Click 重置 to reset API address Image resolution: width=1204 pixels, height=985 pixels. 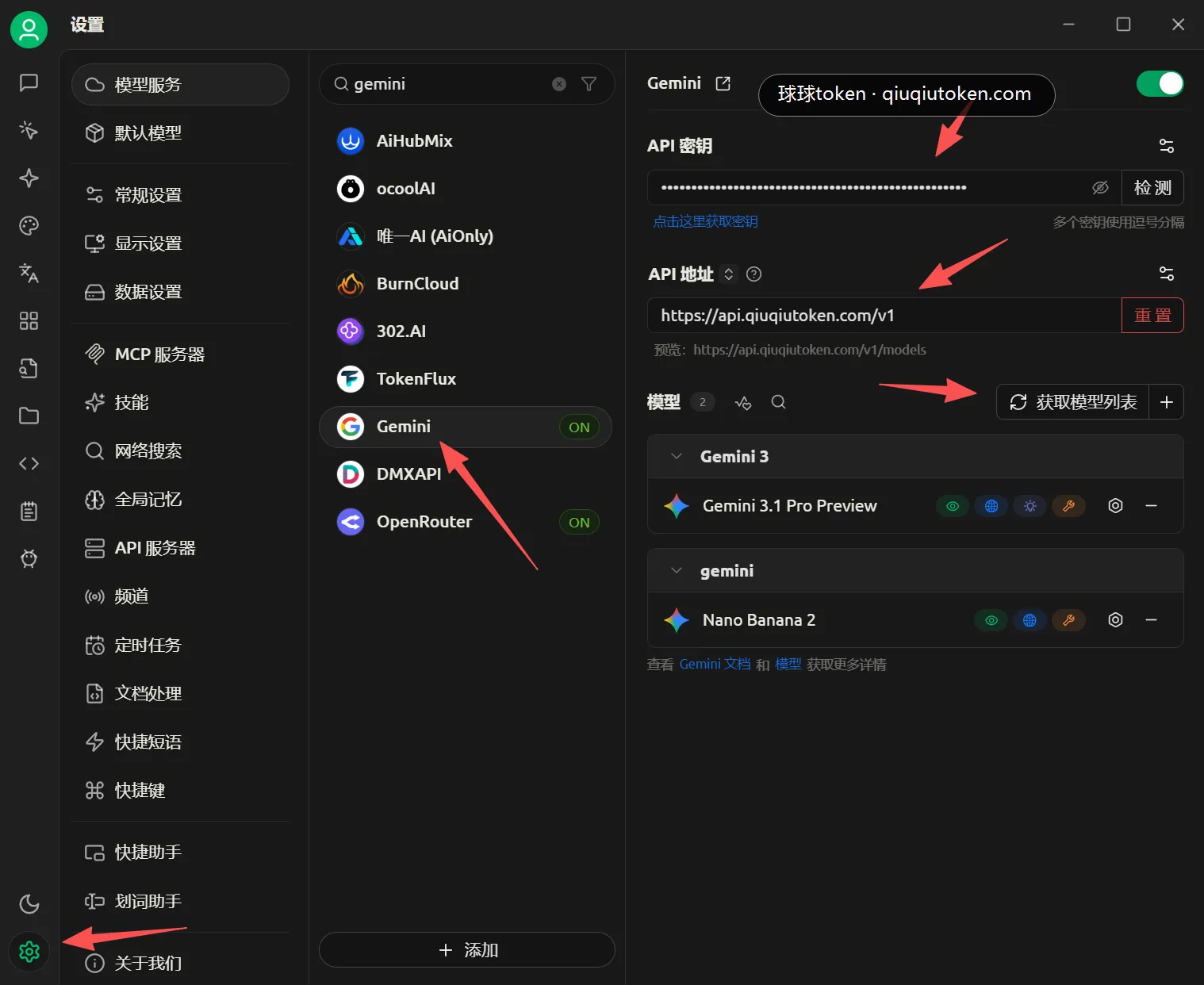1152,315
